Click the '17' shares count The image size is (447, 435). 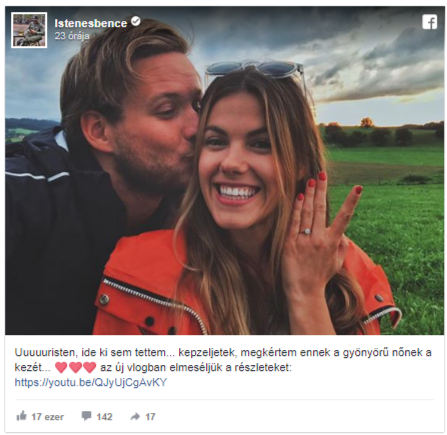tap(150, 417)
